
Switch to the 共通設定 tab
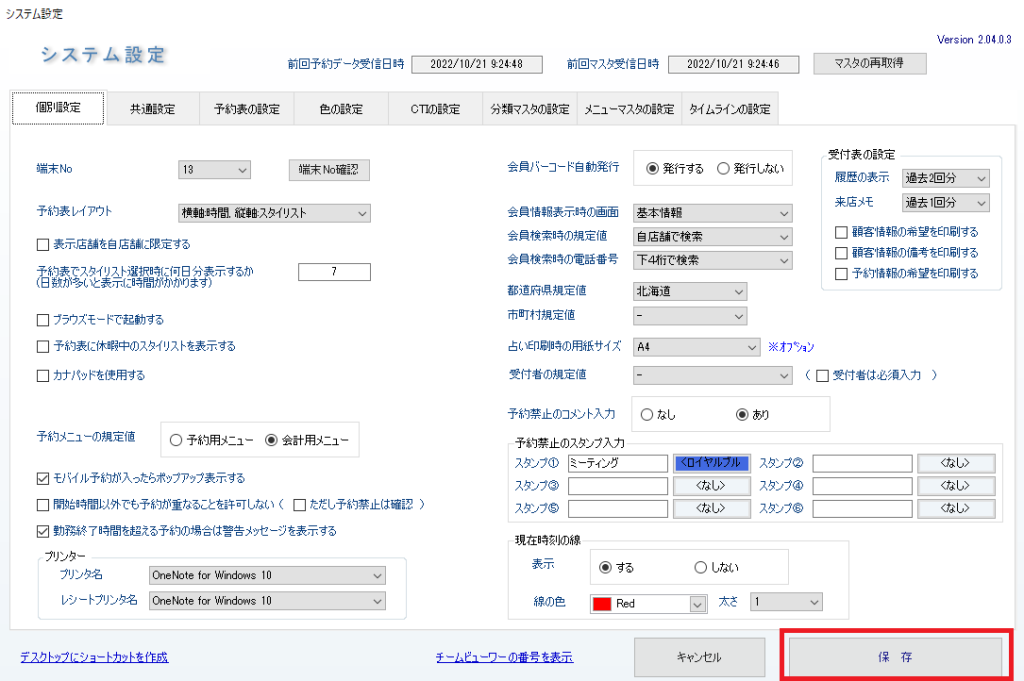click(152, 109)
